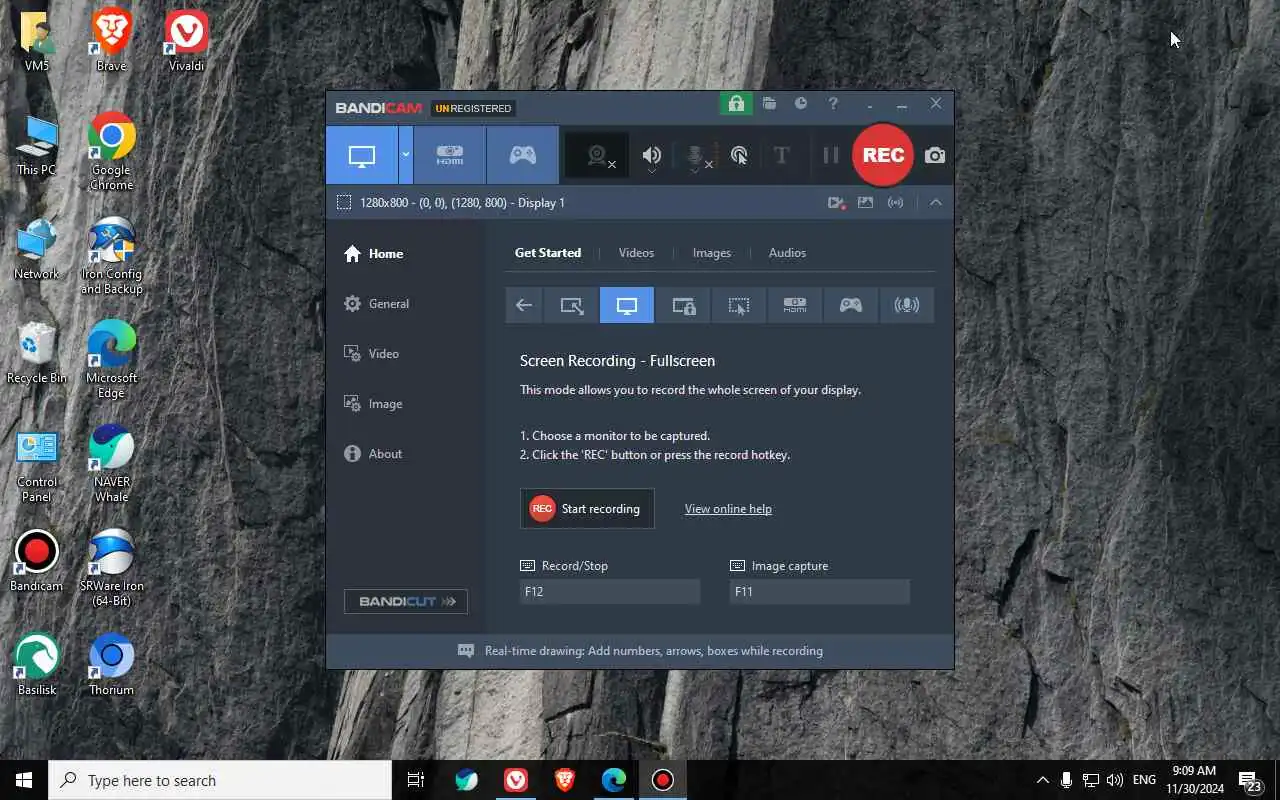This screenshot has height=800, width=1280.
Task: Click the back arrow mode button
Action: (x=524, y=305)
